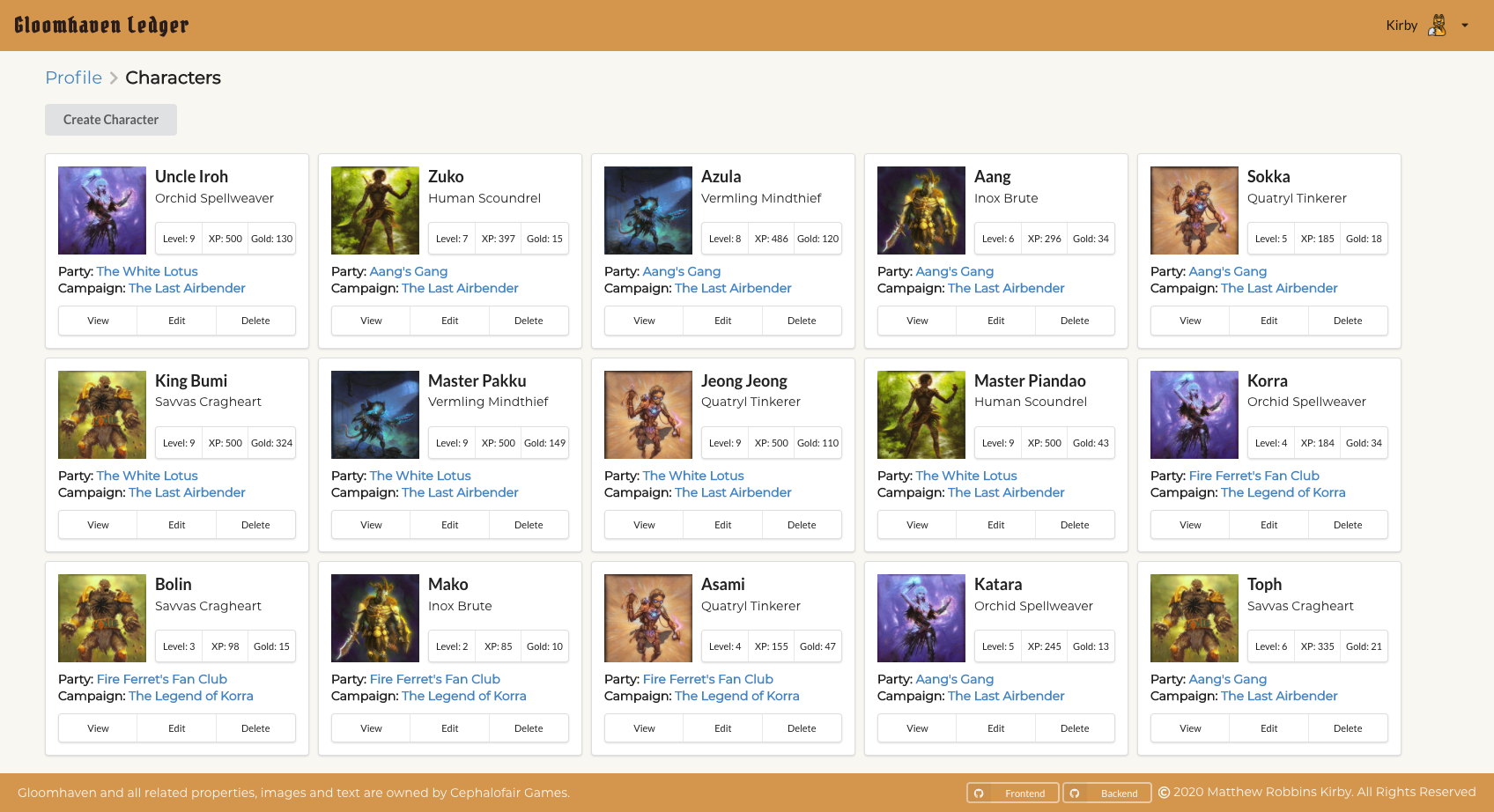Edit the Korra character
Image resolution: width=1494 pixels, height=812 pixels.
point(1269,525)
